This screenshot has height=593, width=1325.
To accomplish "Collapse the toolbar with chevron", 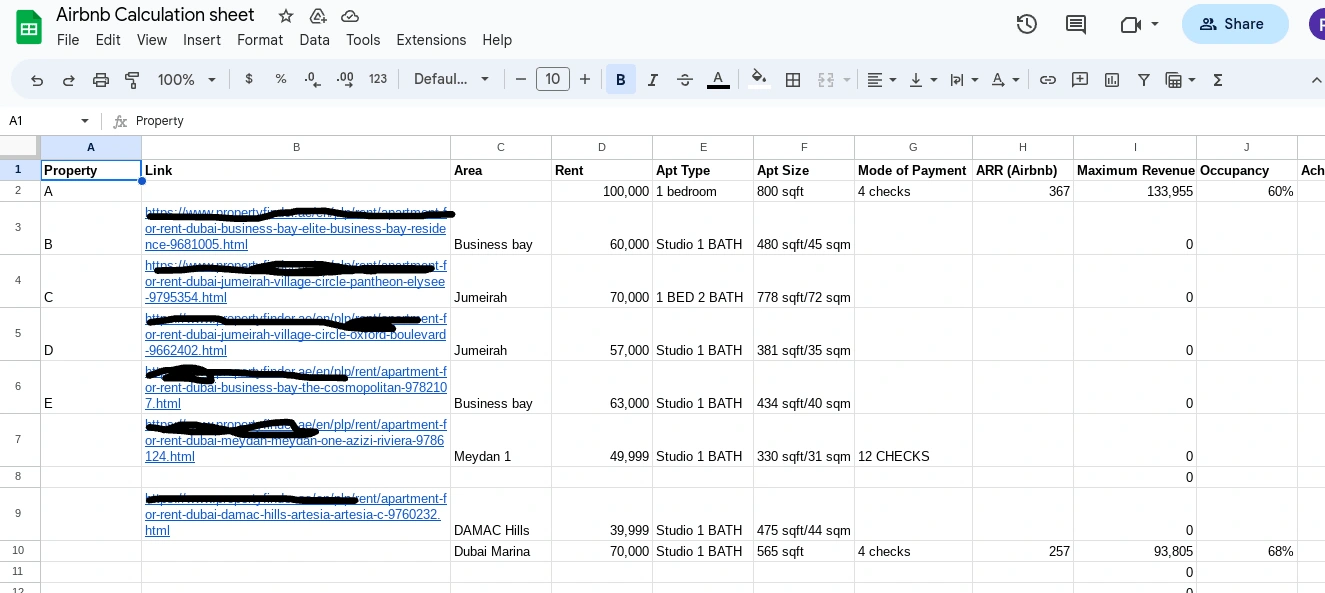I will (x=1315, y=80).
